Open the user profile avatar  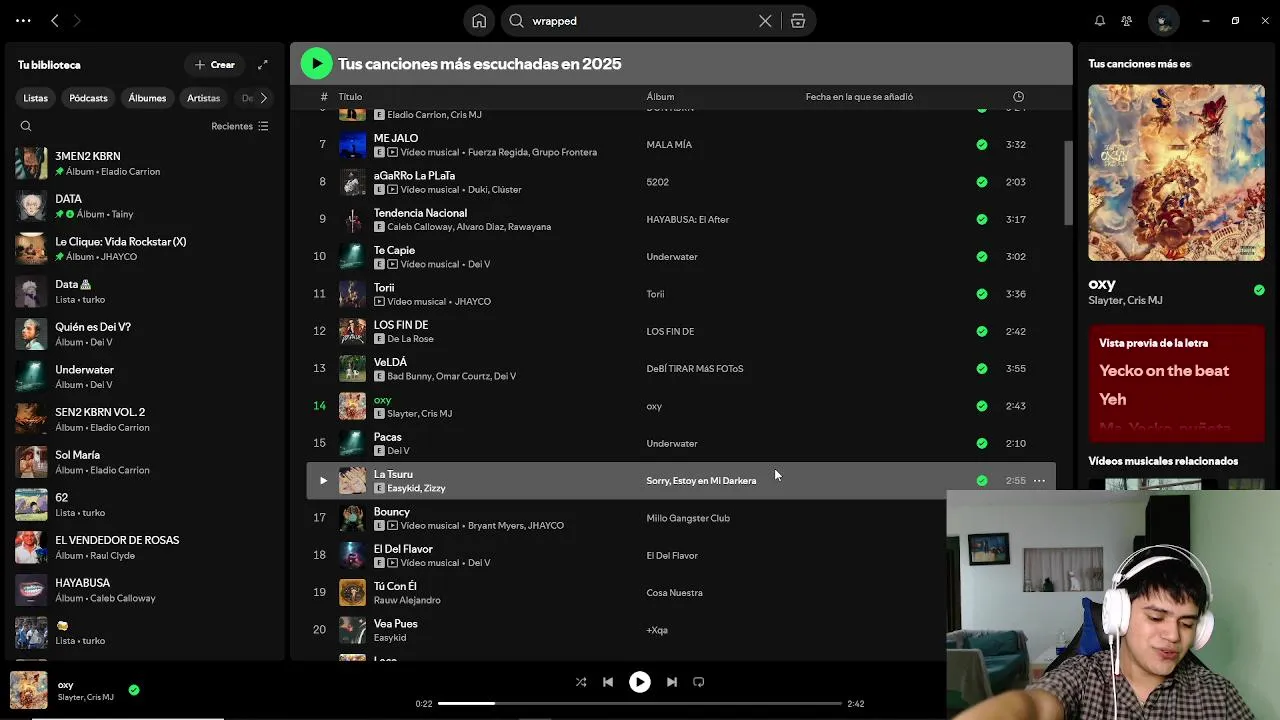coord(1162,20)
